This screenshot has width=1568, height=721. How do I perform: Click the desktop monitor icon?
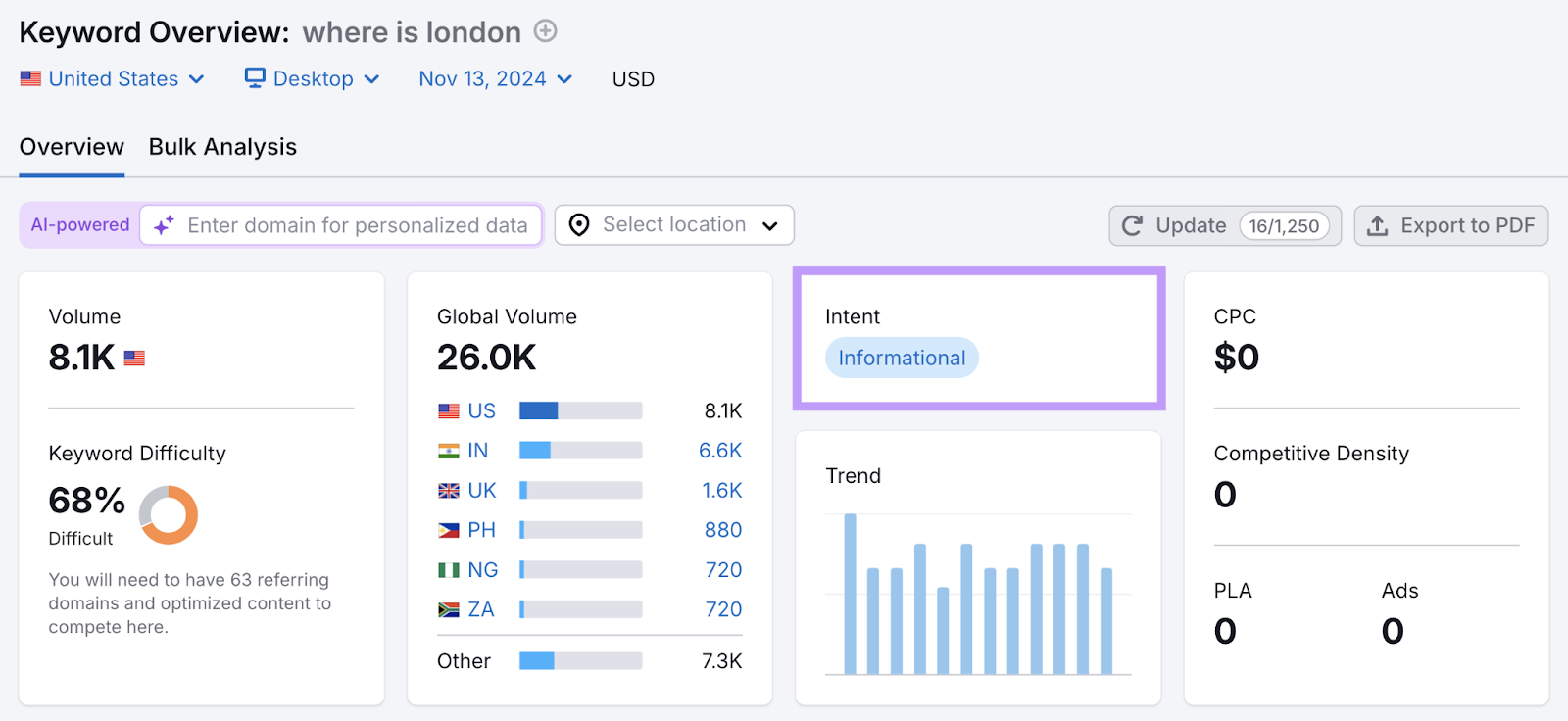(255, 78)
